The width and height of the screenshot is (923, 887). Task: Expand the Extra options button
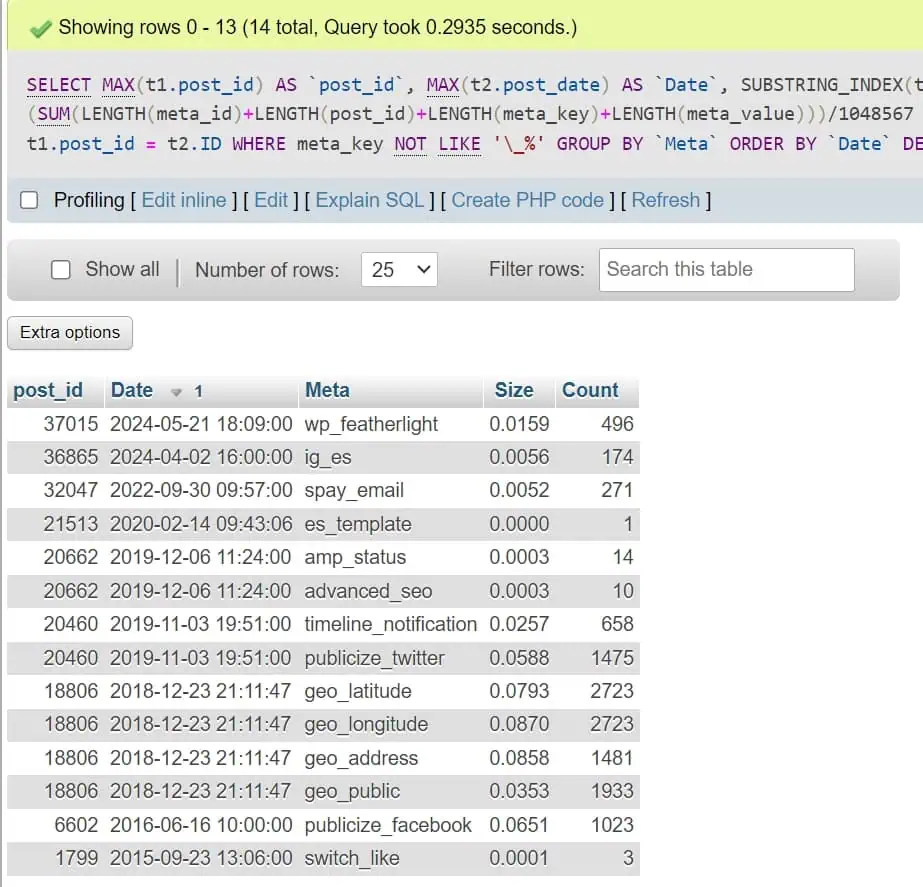70,333
